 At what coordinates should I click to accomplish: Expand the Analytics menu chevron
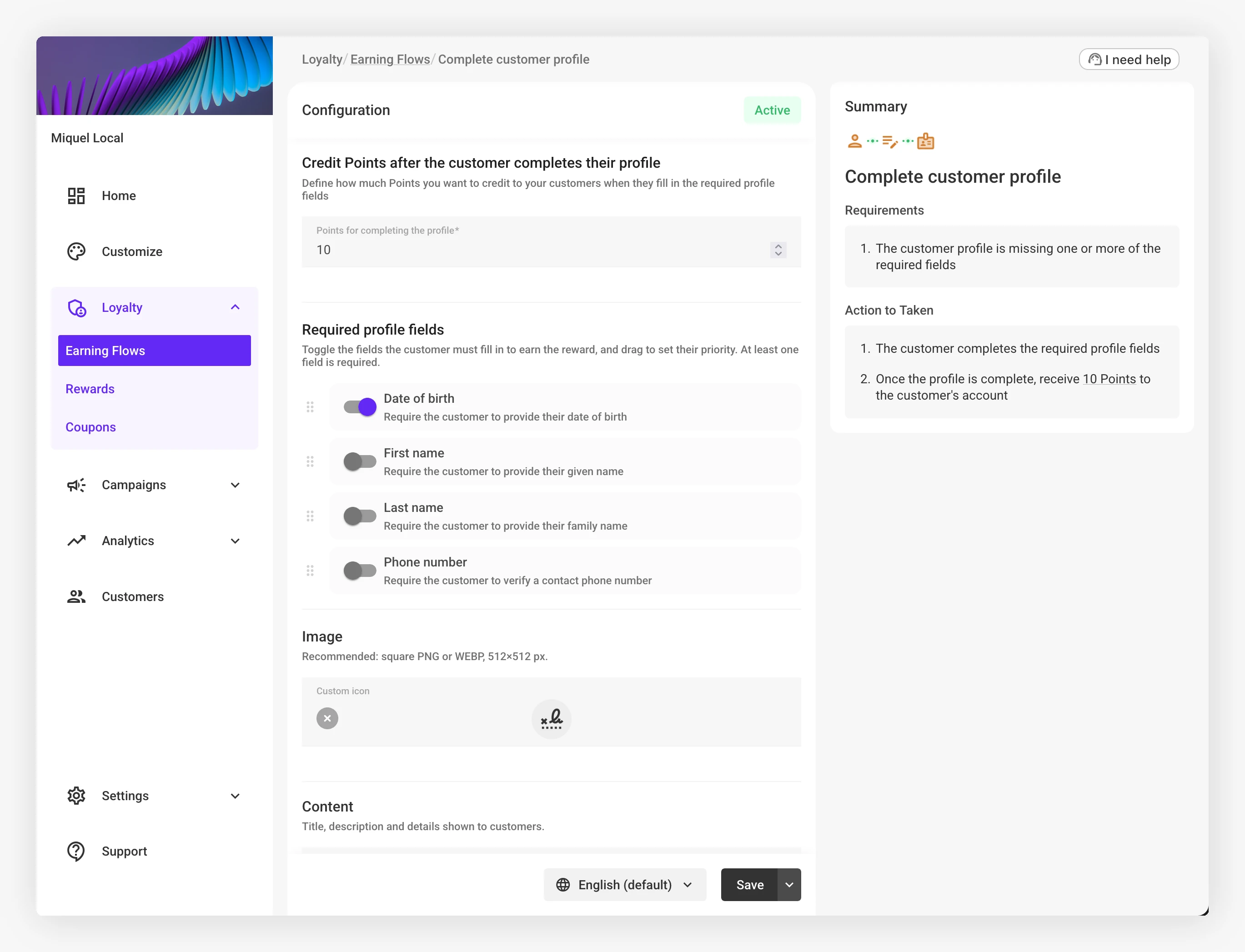pyautogui.click(x=235, y=541)
